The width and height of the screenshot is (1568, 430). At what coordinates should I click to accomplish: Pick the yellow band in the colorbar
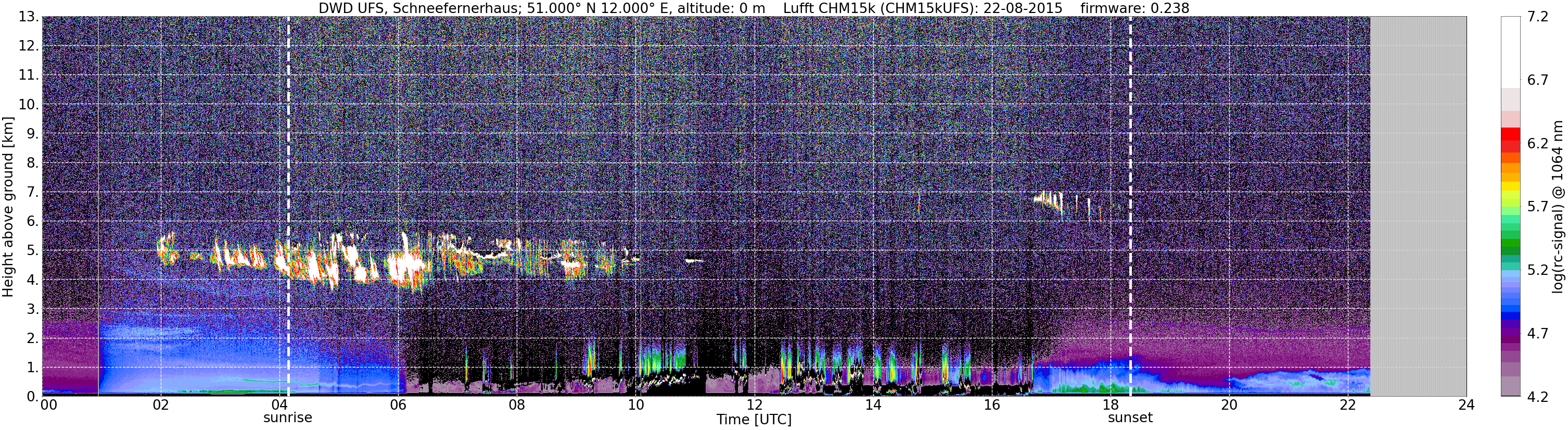[1511, 186]
